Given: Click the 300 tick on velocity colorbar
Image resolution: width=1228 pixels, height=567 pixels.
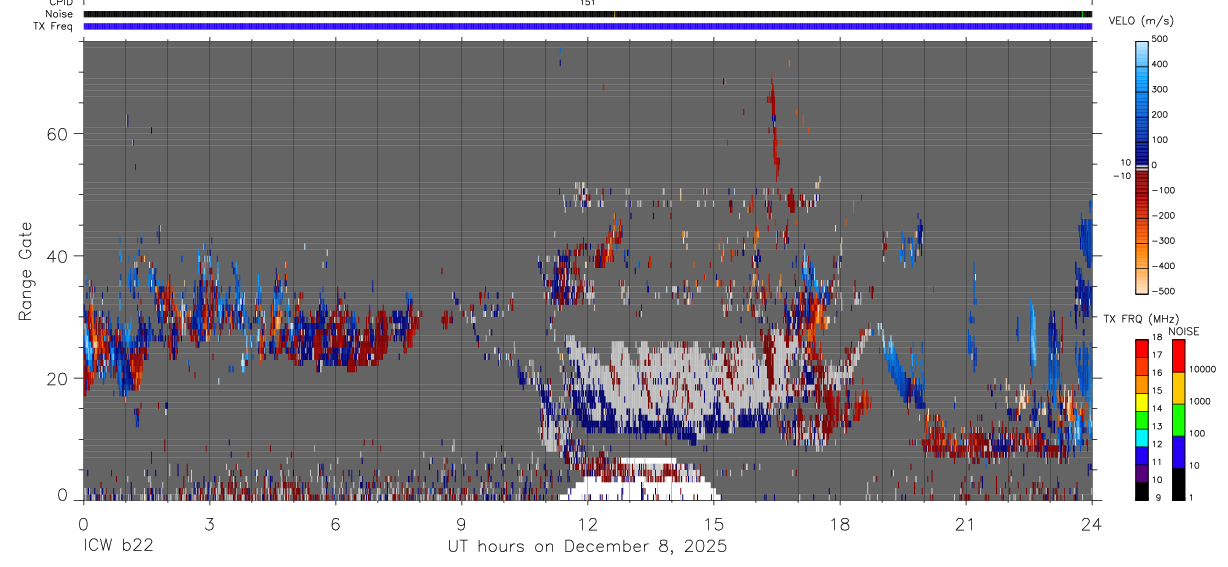Looking at the screenshot, I should coord(1162,89).
